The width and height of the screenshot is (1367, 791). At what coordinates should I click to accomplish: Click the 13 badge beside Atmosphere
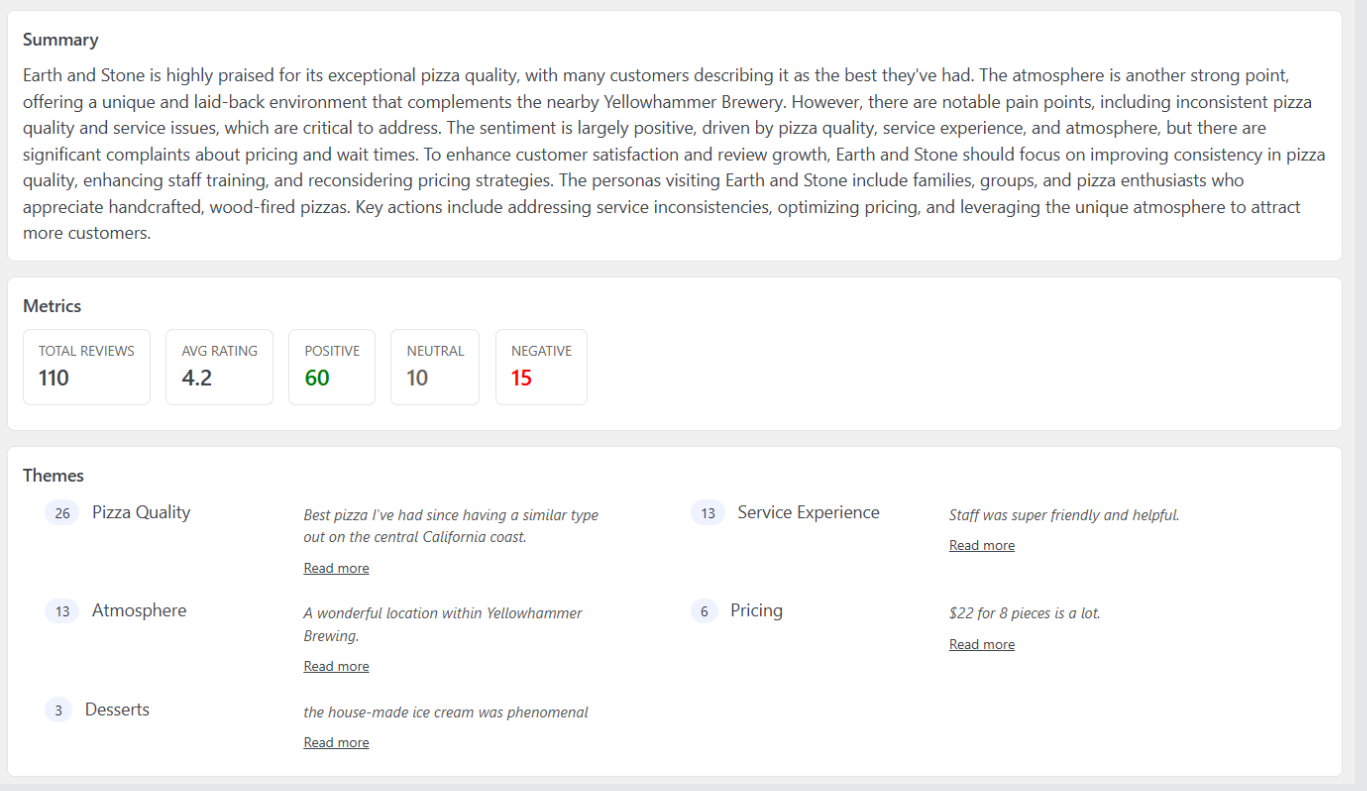click(x=62, y=611)
